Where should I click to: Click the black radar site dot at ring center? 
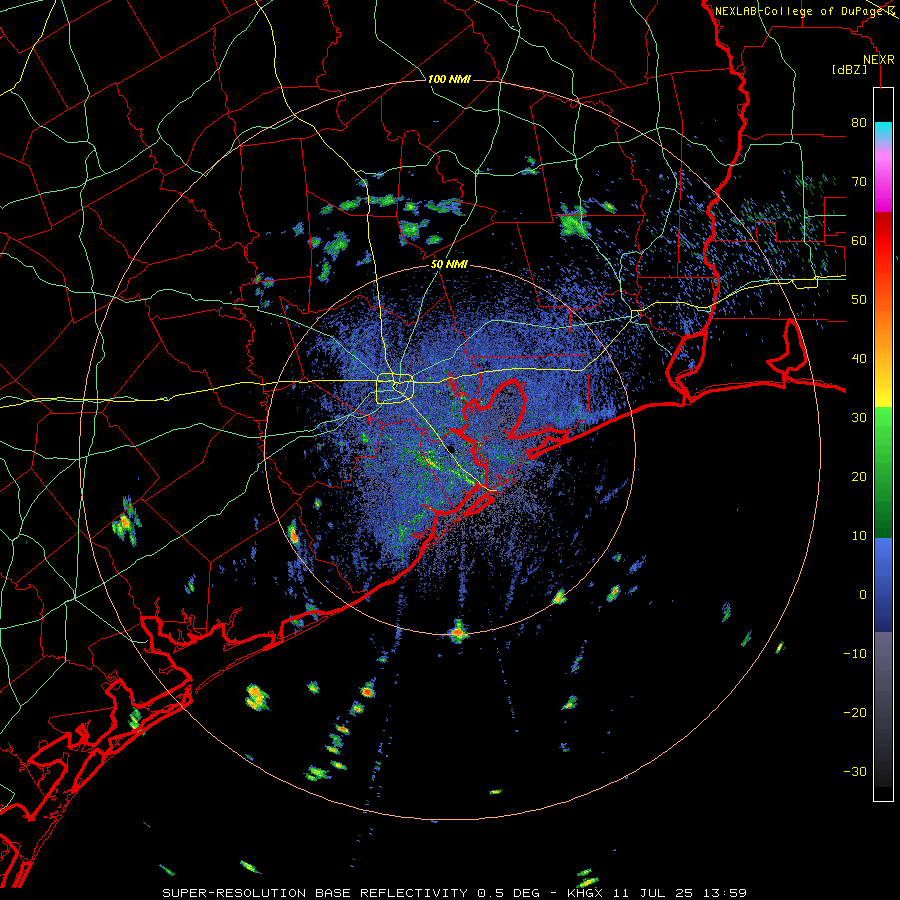point(452,448)
